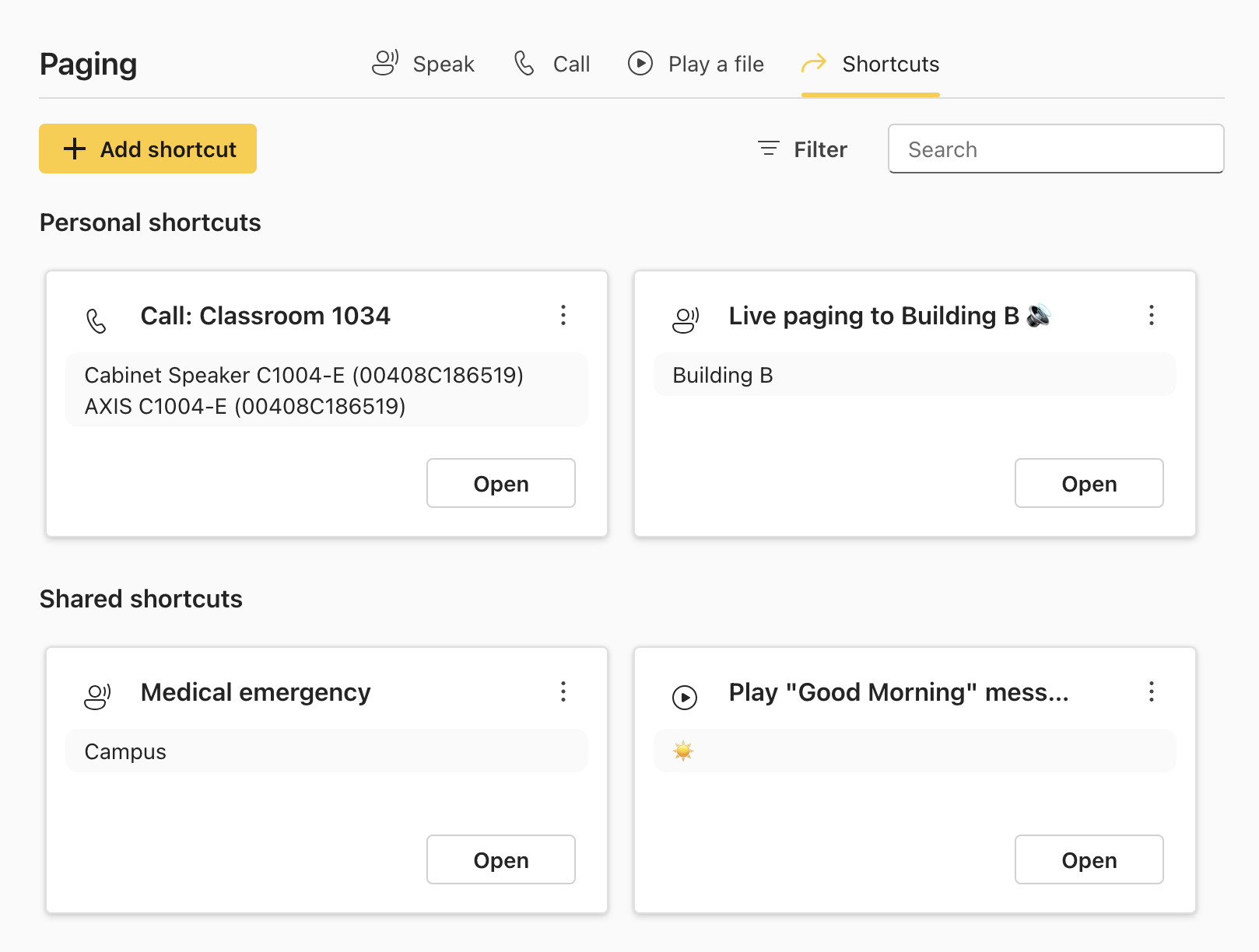
Task: Switch to the Call tab
Action: pyautogui.click(x=552, y=64)
